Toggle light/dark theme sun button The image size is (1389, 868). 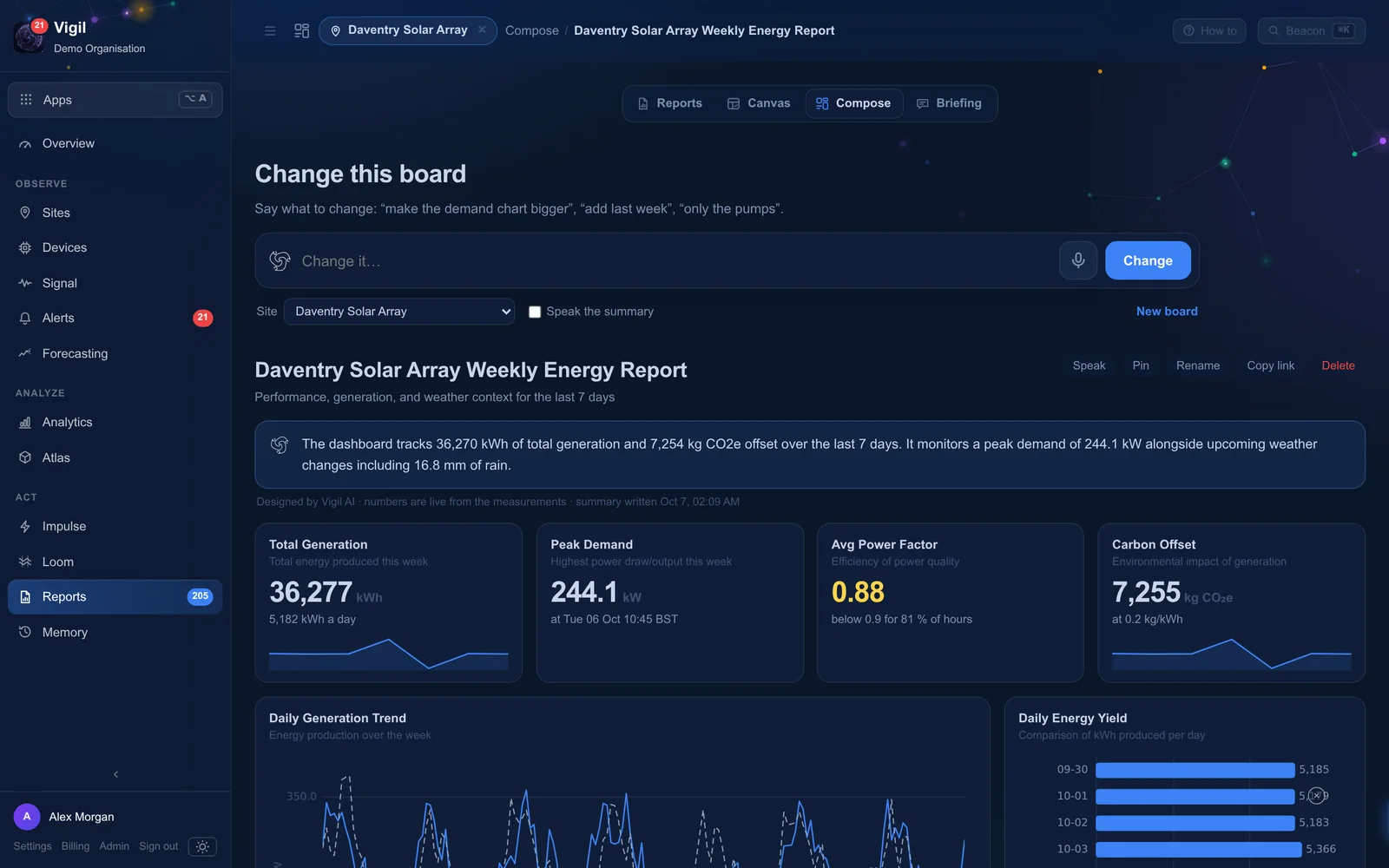point(202,846)
